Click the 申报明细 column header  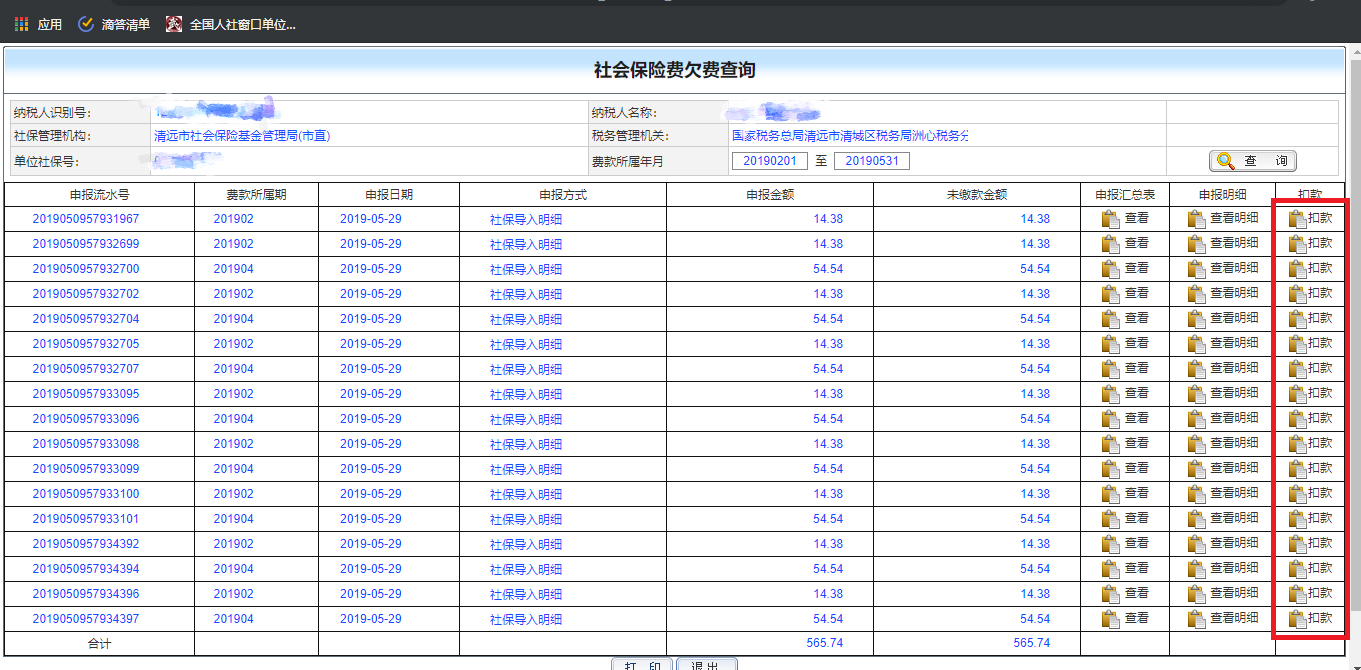click(x=1222, y=195)
